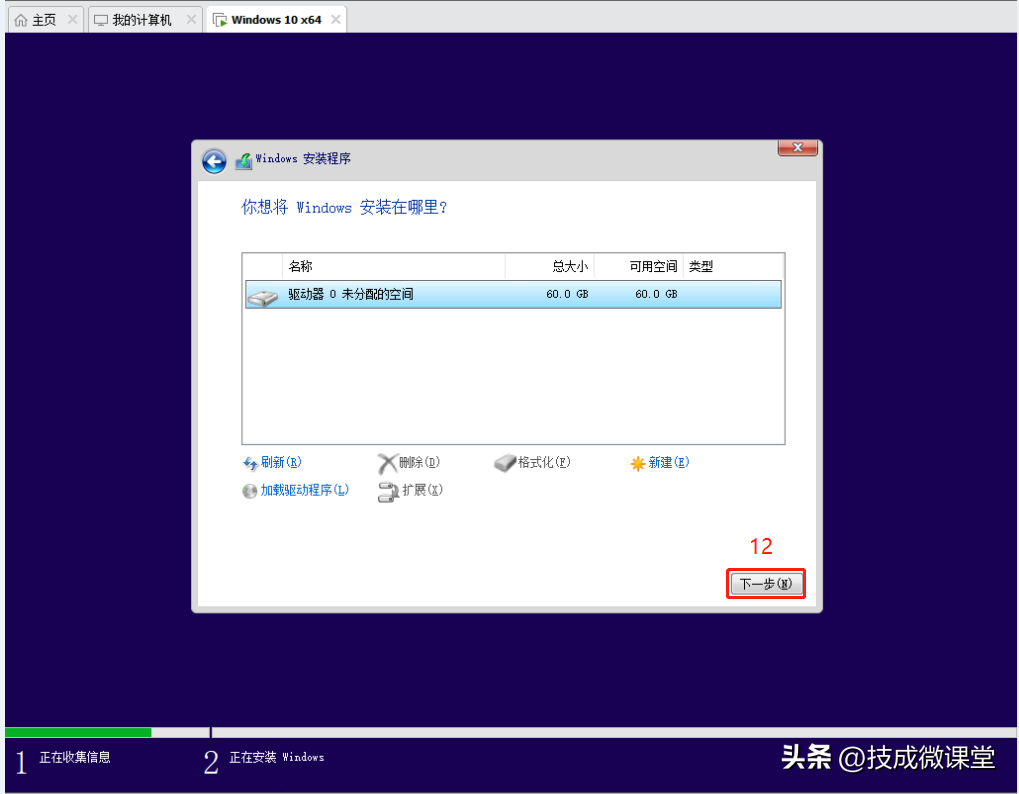Click free space 60.0 GB cell
Viewport: 1019px width, 794px height.
tap(656, 294)
